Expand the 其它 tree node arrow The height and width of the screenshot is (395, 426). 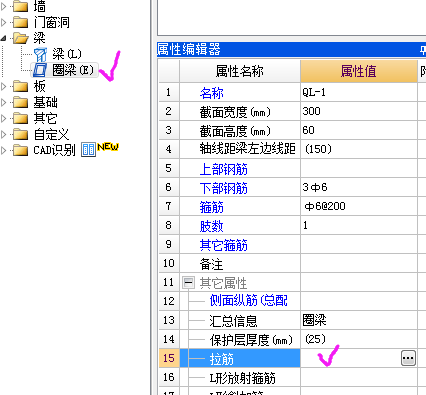pos(3,118)
